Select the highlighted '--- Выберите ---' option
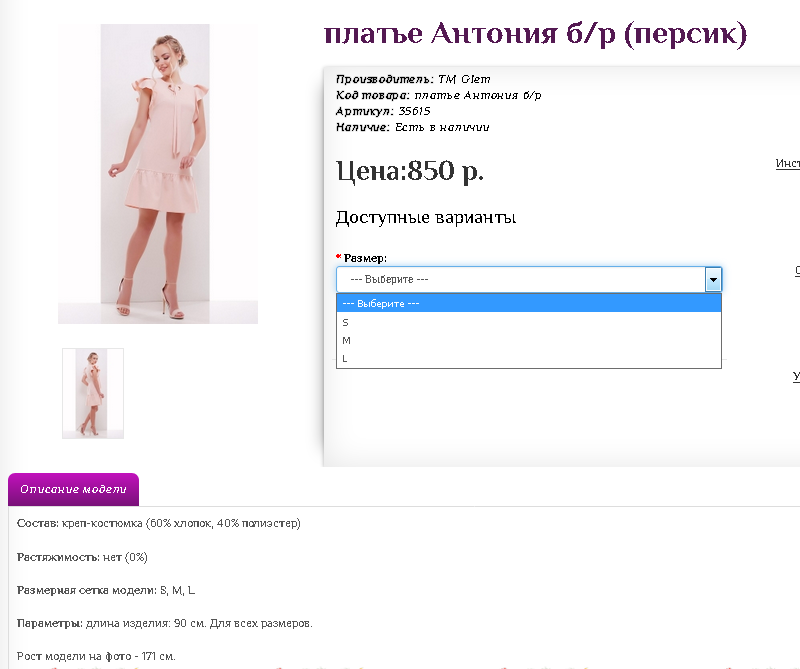The image size is (800, 669). click(529, 304)
